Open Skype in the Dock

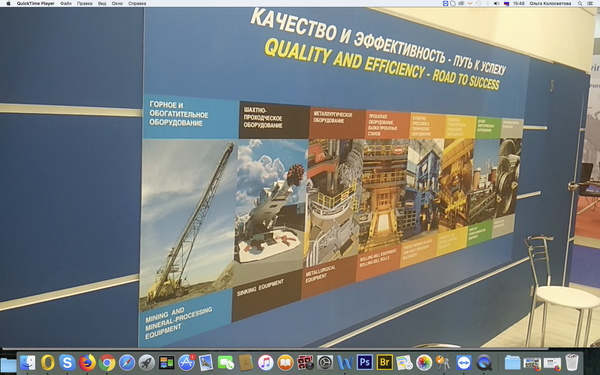point(67,362)
